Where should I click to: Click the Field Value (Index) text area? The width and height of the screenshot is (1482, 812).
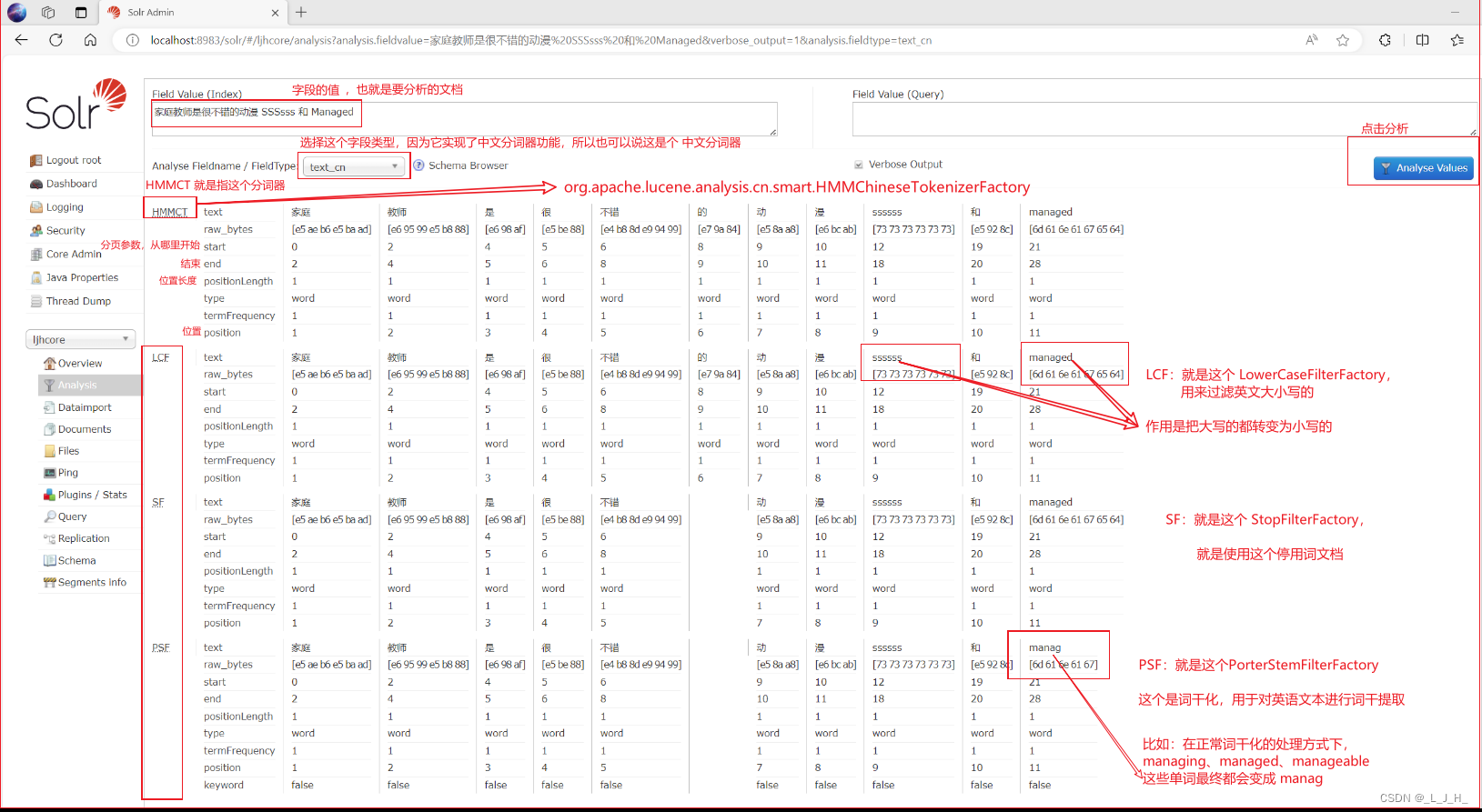point(464,119)
